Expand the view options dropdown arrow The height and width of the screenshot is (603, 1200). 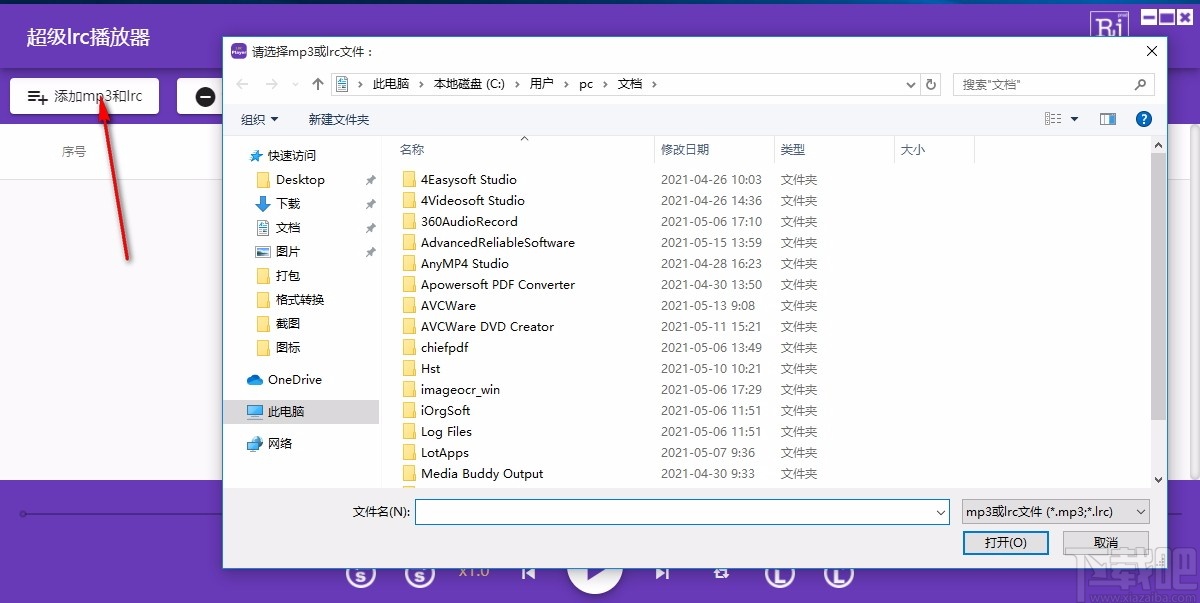(1072, 118)
